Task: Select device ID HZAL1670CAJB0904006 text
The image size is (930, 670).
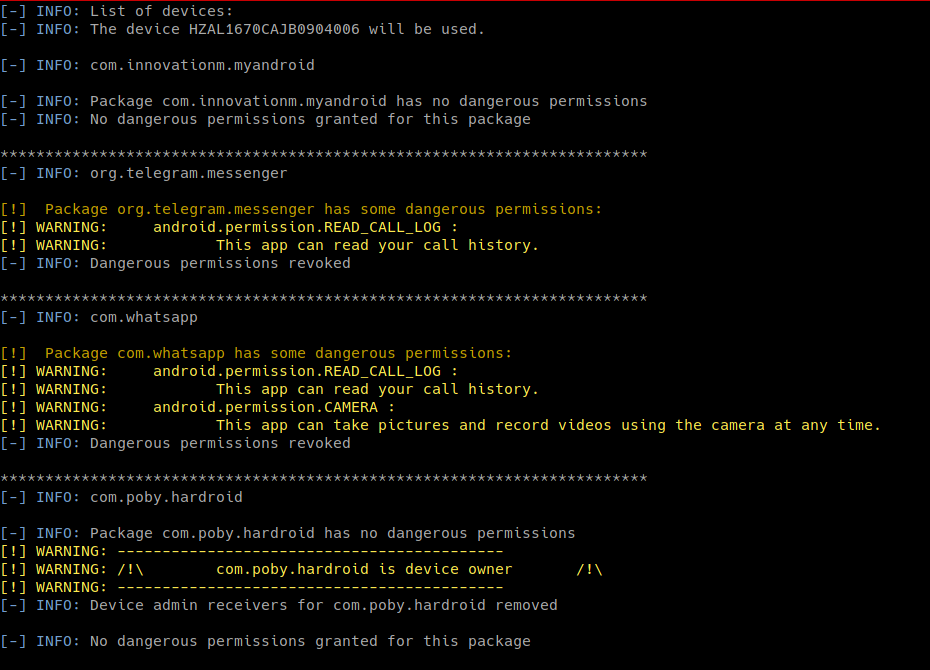Action: [274, 29]
